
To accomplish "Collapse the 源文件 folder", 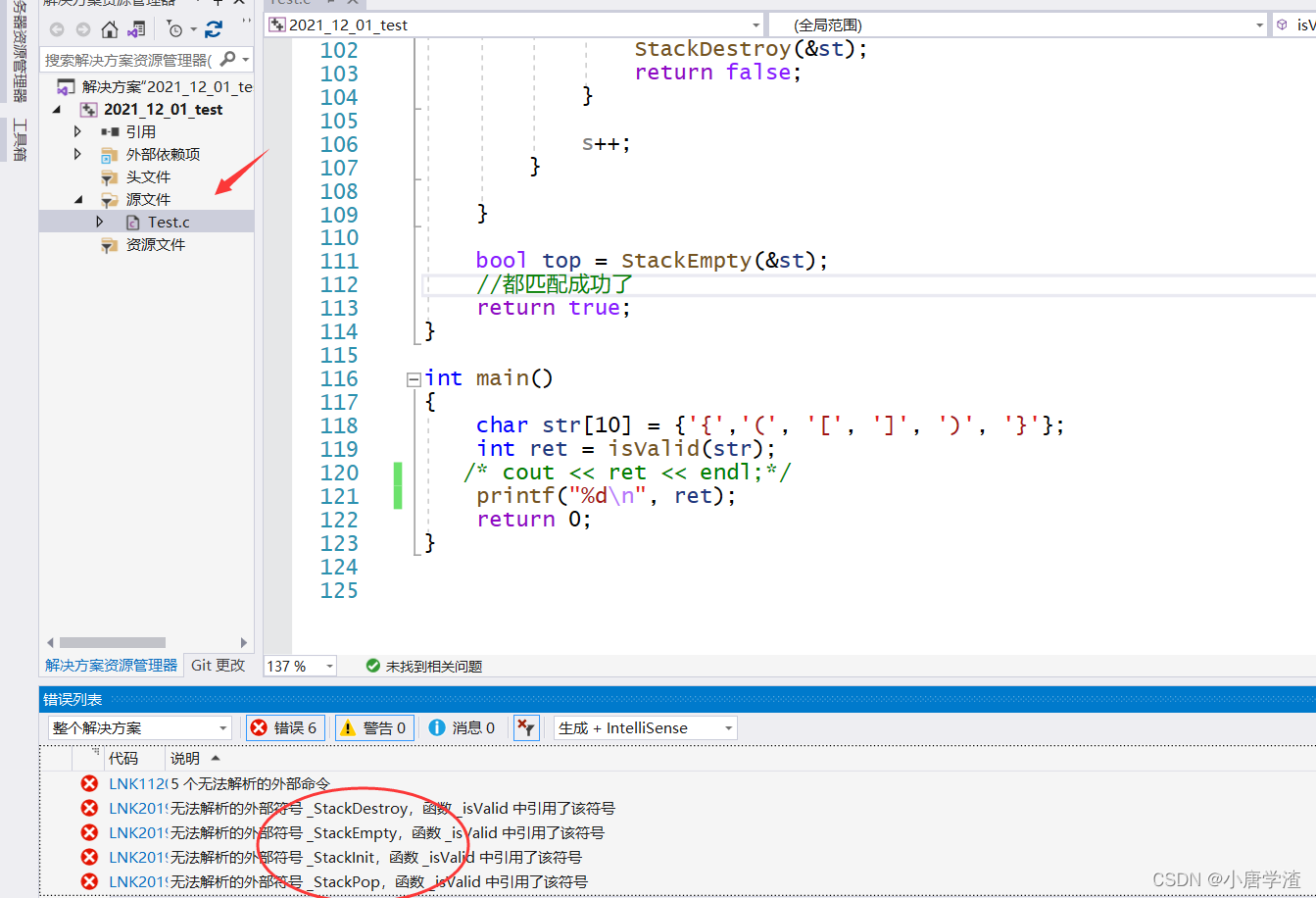I will 77,199.
